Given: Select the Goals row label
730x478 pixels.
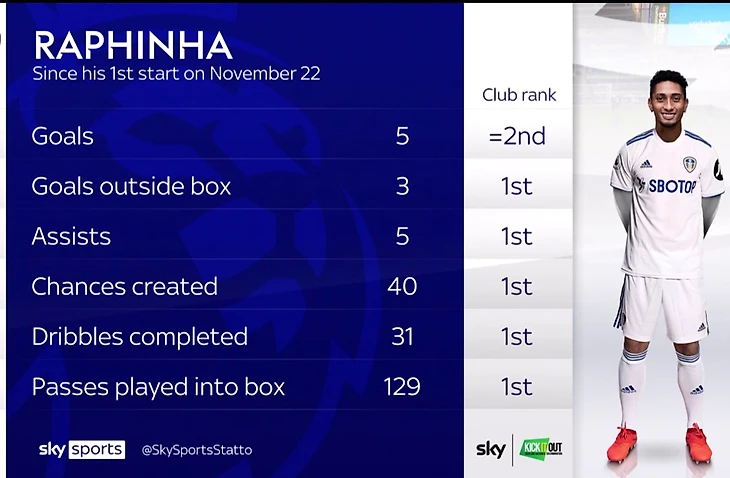Looking at the screenshot, I should (x=62, y=136).
